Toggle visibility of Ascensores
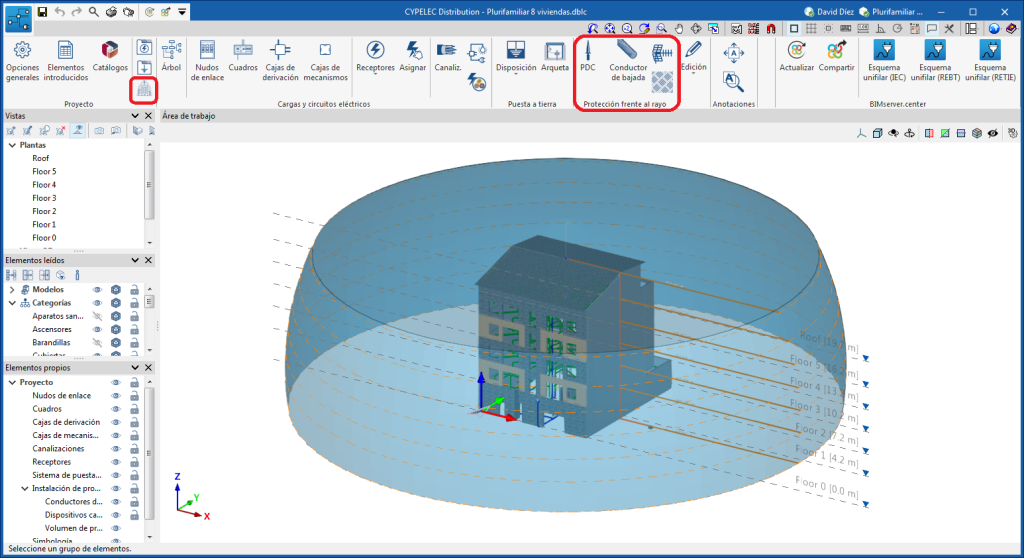The height and width of the screenshot is (558, 1024). (x=97, y=329)
